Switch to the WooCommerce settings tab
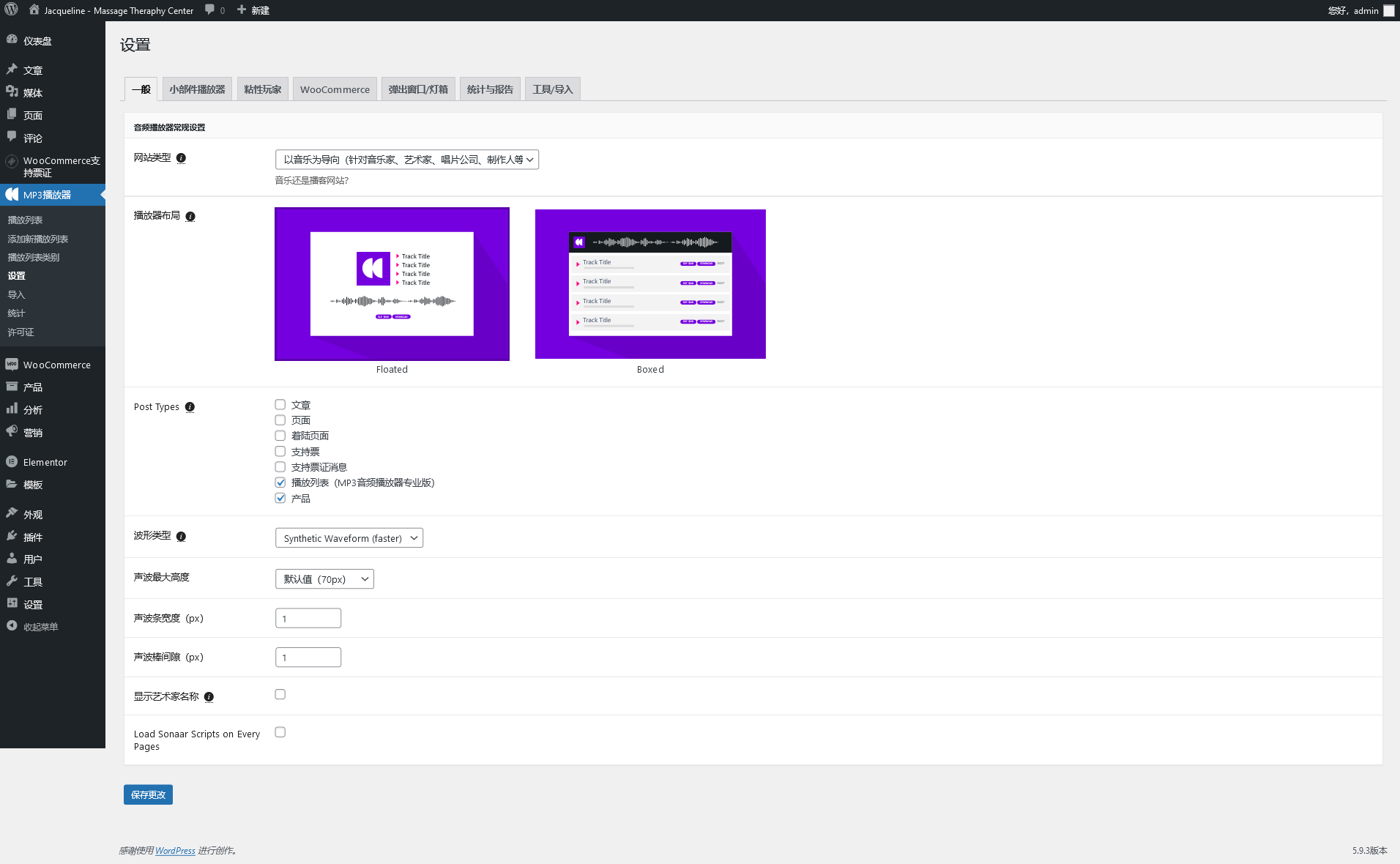This screenshot has width=1400, height=864. coord(335,89)
